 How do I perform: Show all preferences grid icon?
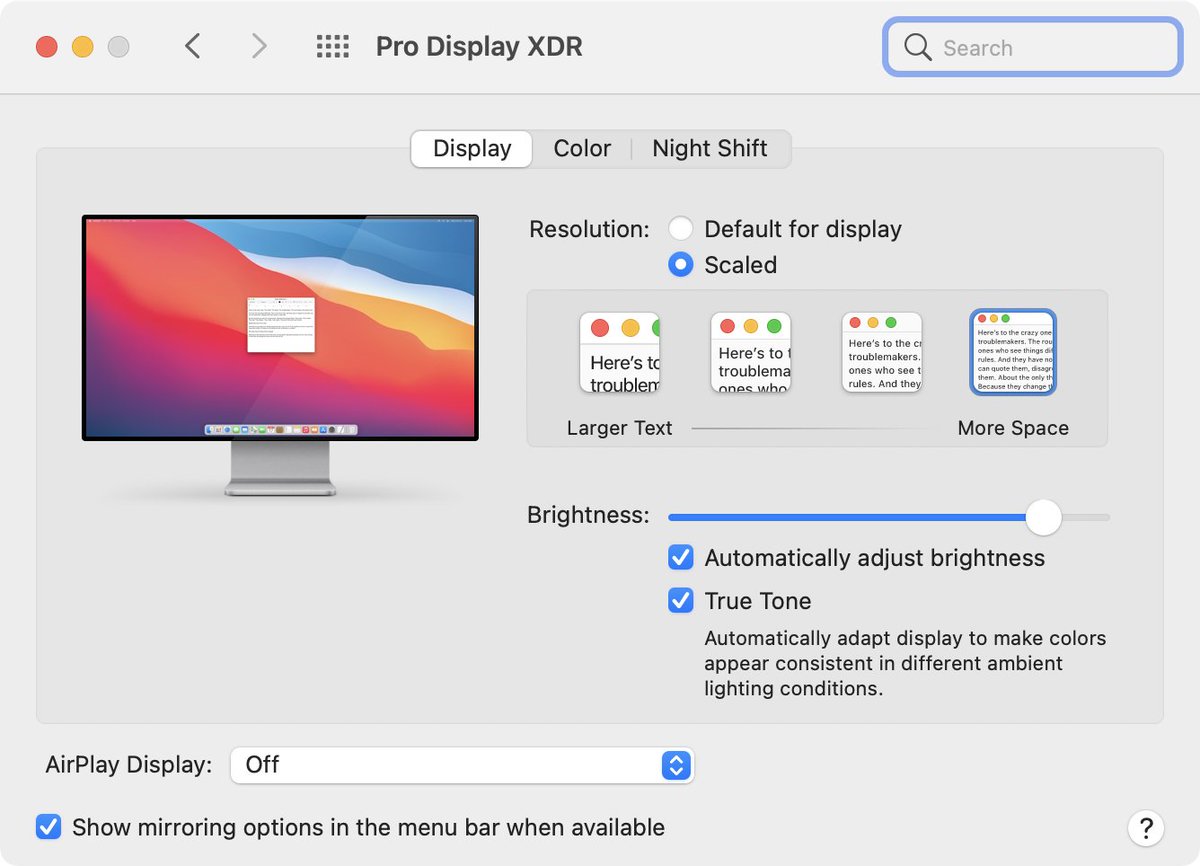point(332,46)
